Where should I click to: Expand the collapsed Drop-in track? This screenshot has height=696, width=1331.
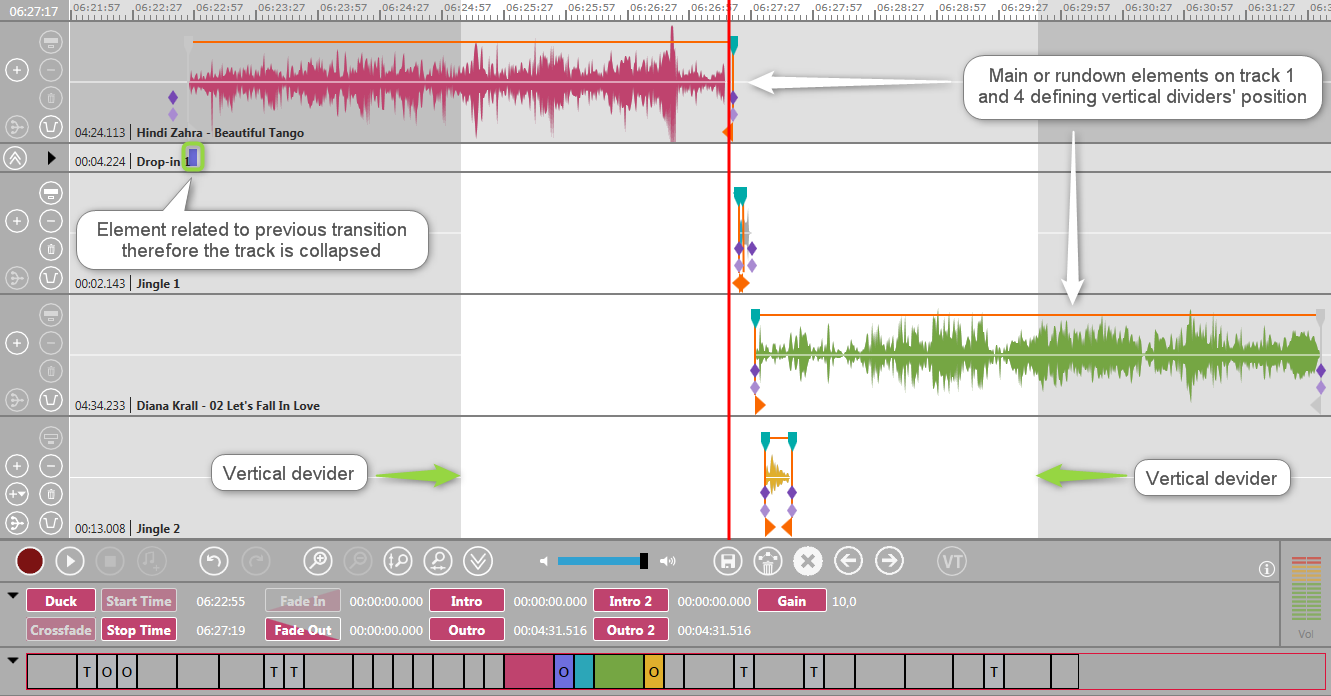point(15,158)
